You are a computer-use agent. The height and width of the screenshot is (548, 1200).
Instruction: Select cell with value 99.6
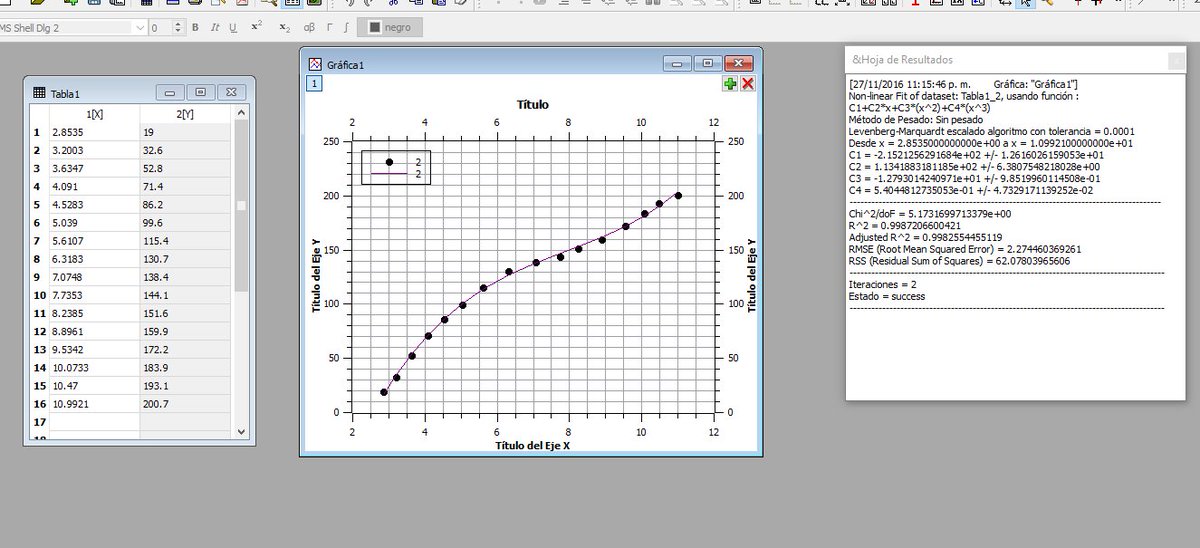[185, 223]
